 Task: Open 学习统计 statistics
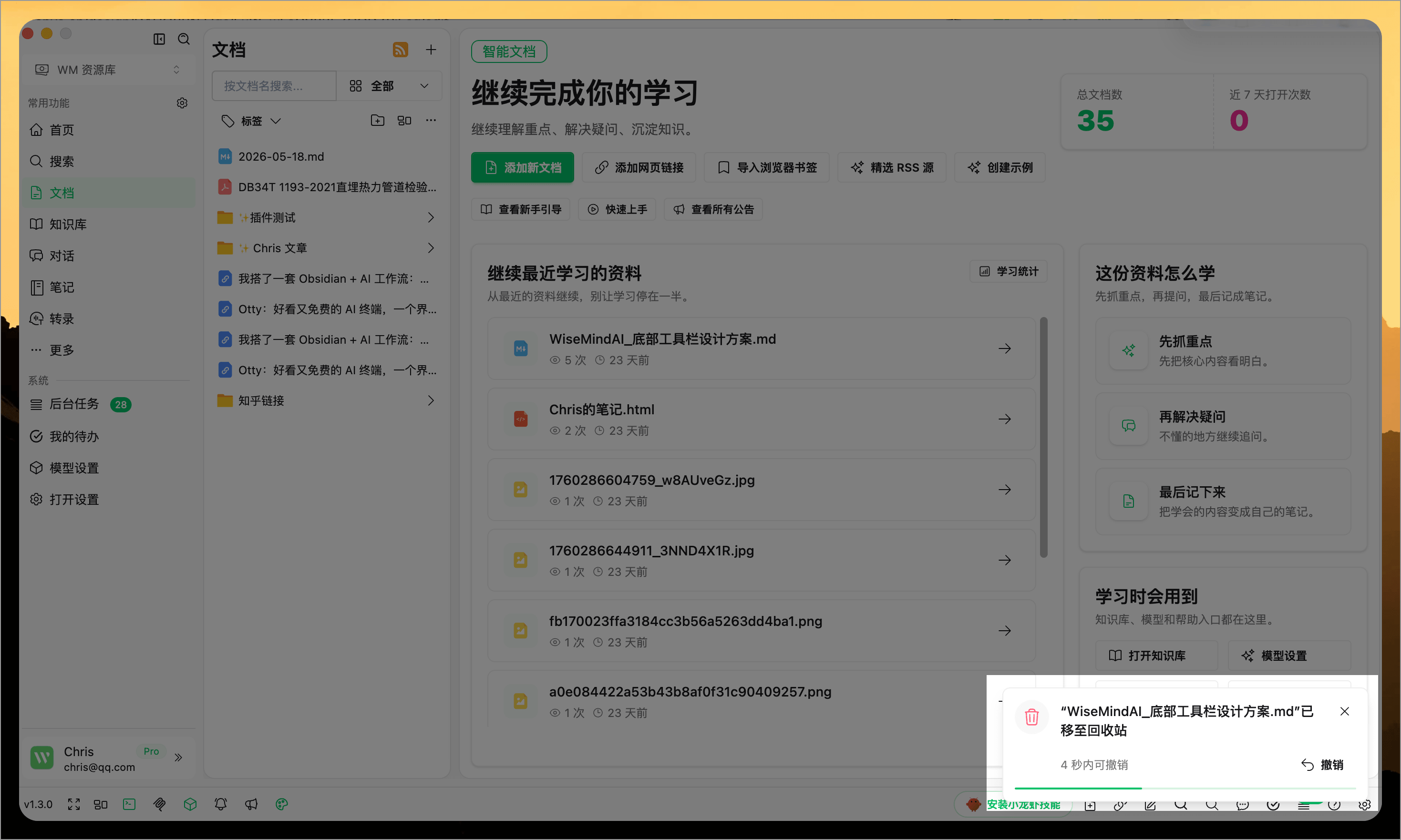point(1008,271)
